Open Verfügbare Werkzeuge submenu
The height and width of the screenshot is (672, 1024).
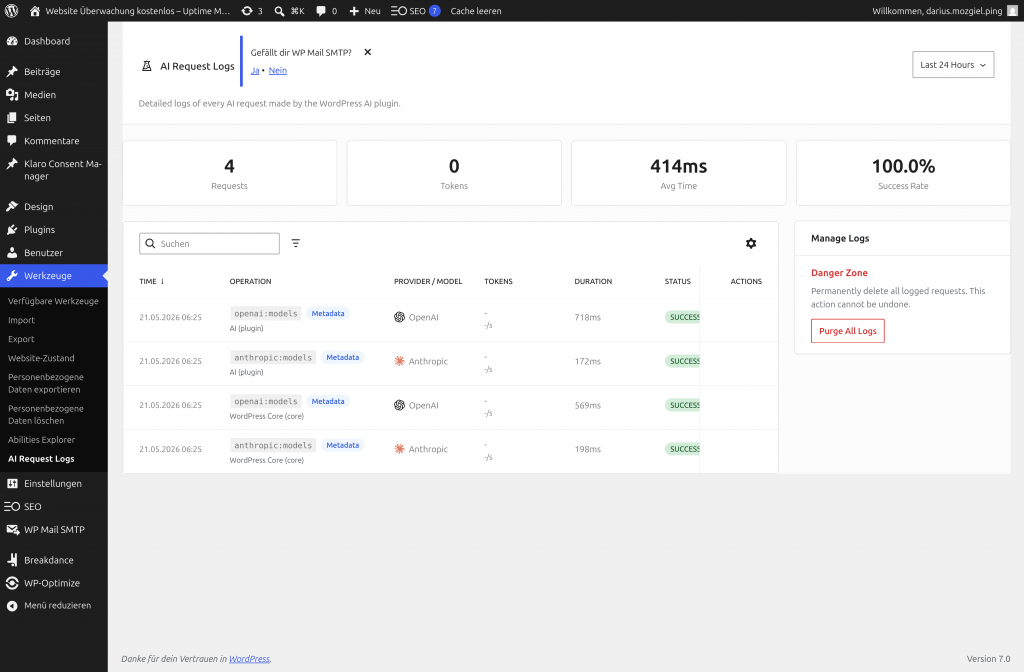(x=54, y=301)
